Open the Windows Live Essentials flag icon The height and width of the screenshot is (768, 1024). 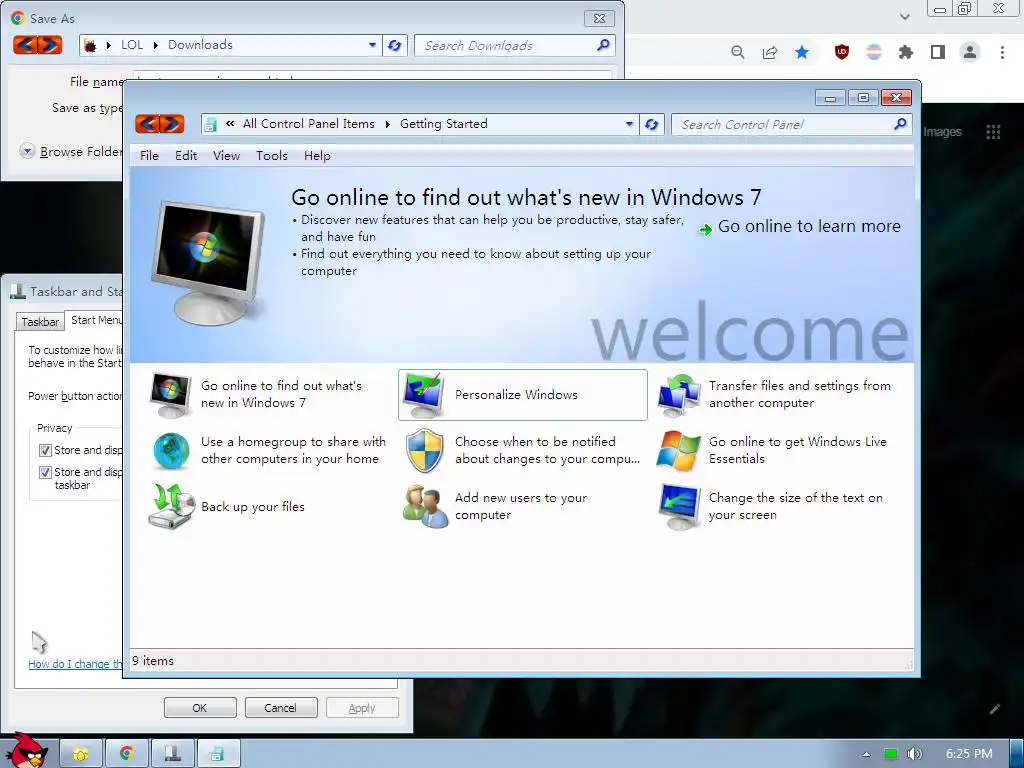tap(679, 451)
